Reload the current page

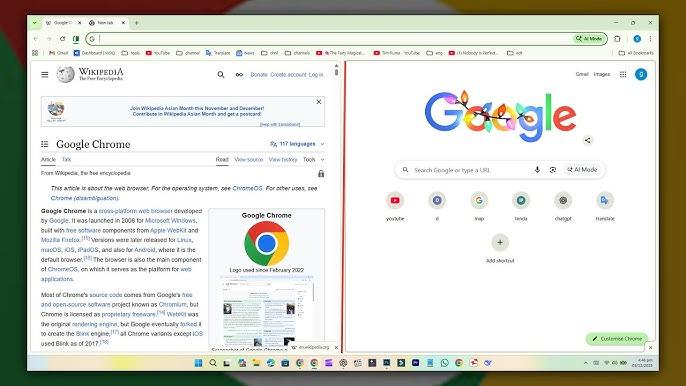pyautogui.click(x=63, y=39)
